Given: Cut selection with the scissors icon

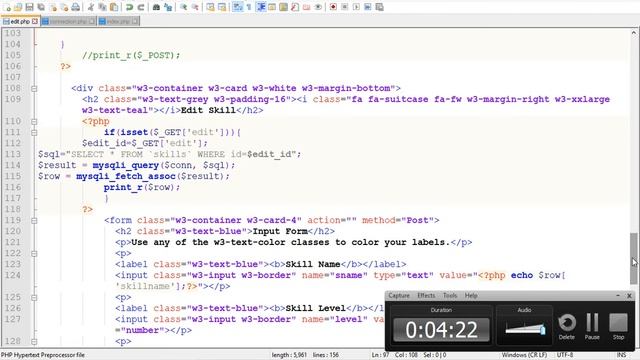Looking at the screenshot, I should (91, 7).
